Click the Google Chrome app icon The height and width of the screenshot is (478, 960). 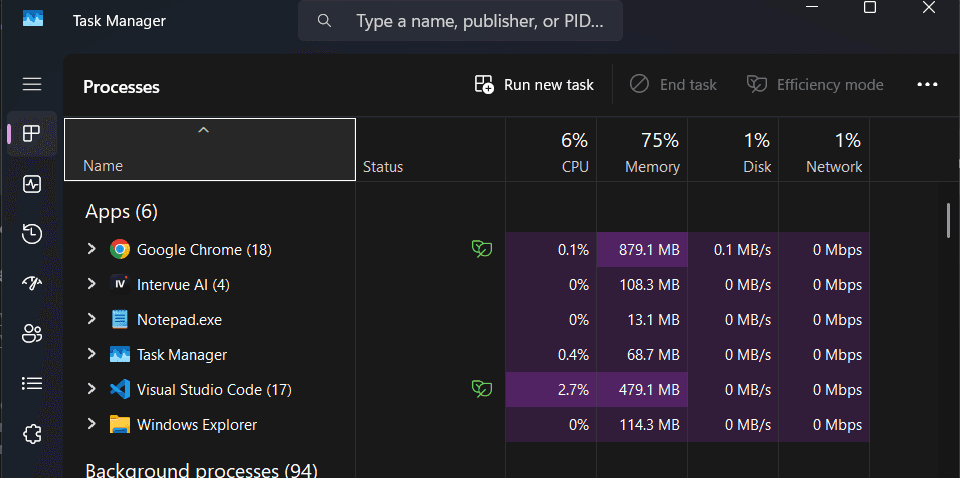[120, 249]
